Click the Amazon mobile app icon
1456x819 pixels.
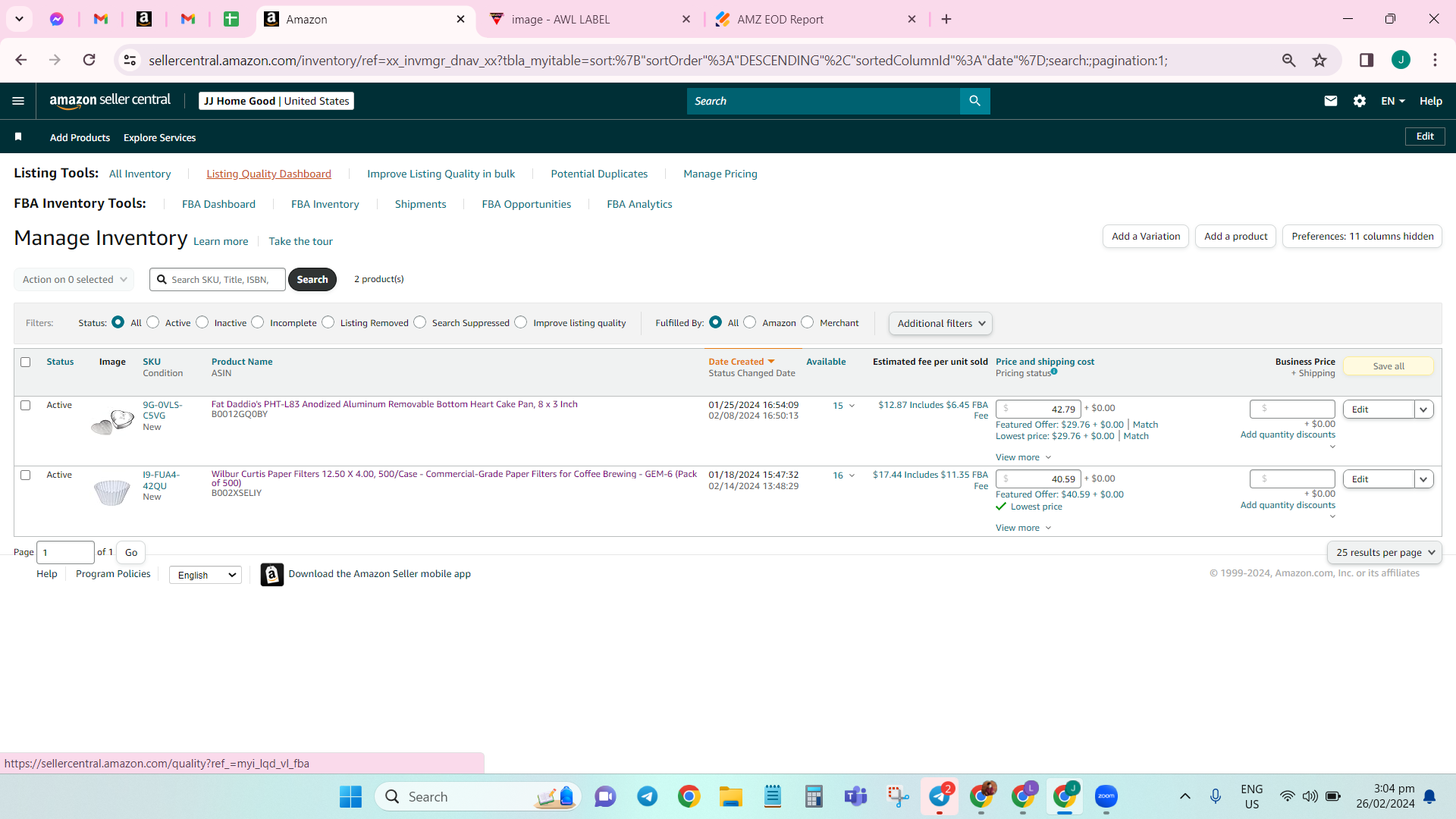[x=272, y=574]
